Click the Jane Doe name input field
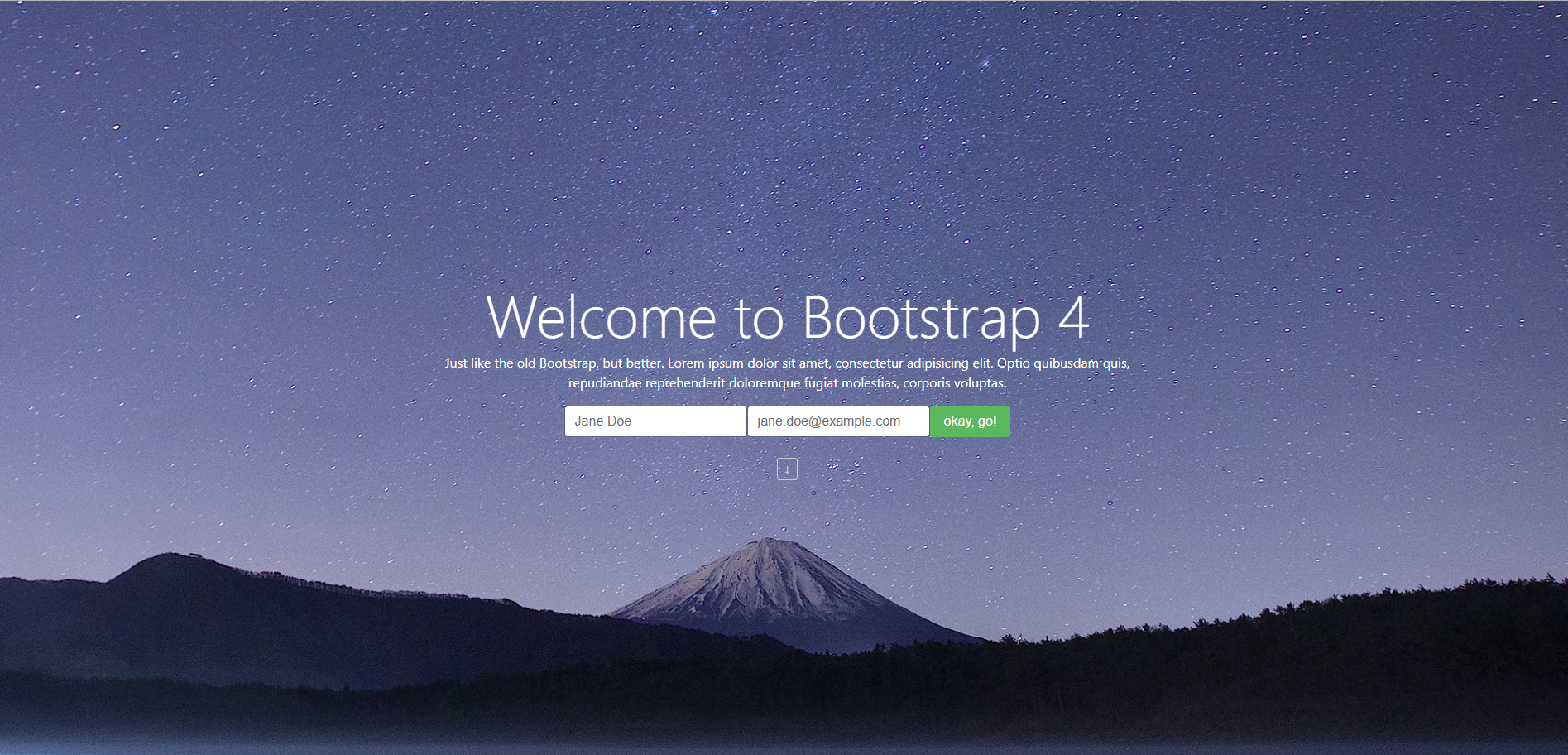This screenshot has width=1568, height=755. [x=655, y=421]
